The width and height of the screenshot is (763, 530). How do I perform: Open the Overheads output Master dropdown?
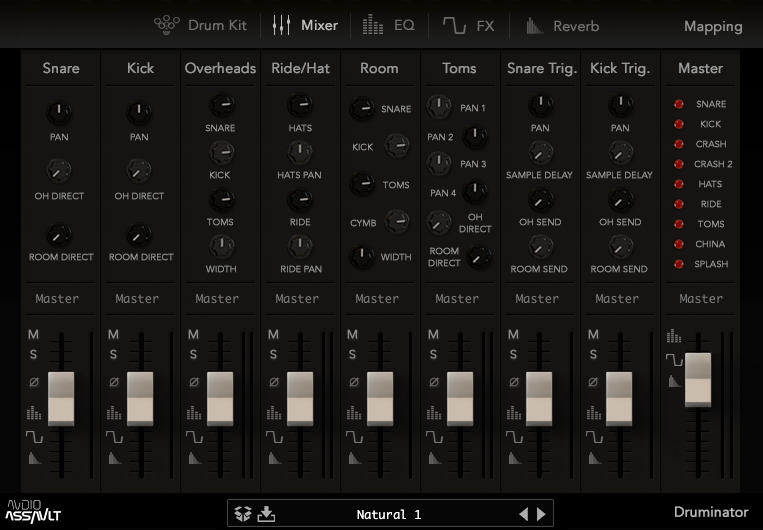[217, 298]
